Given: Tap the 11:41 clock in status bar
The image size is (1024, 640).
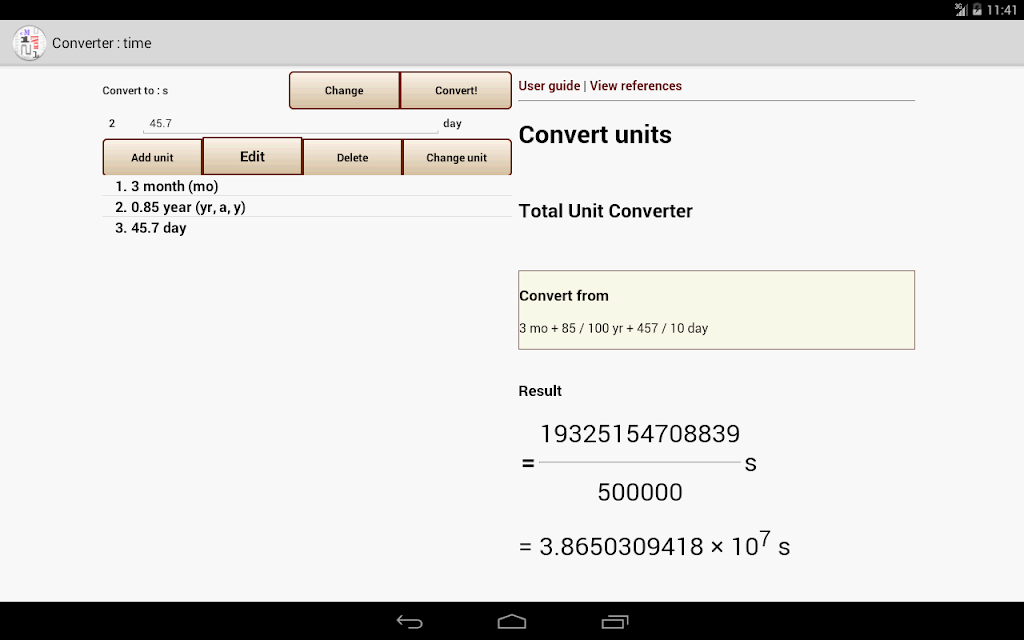Looking at the screenshot, I should (x=1001, y=10).
